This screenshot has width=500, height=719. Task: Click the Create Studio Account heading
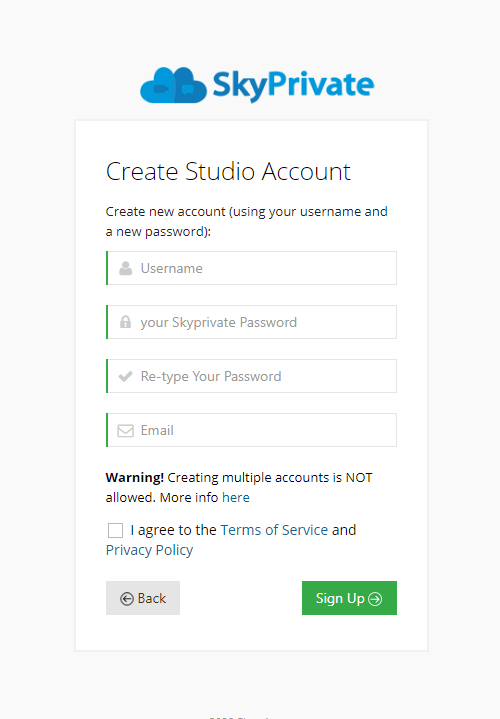tap(228, 171)
